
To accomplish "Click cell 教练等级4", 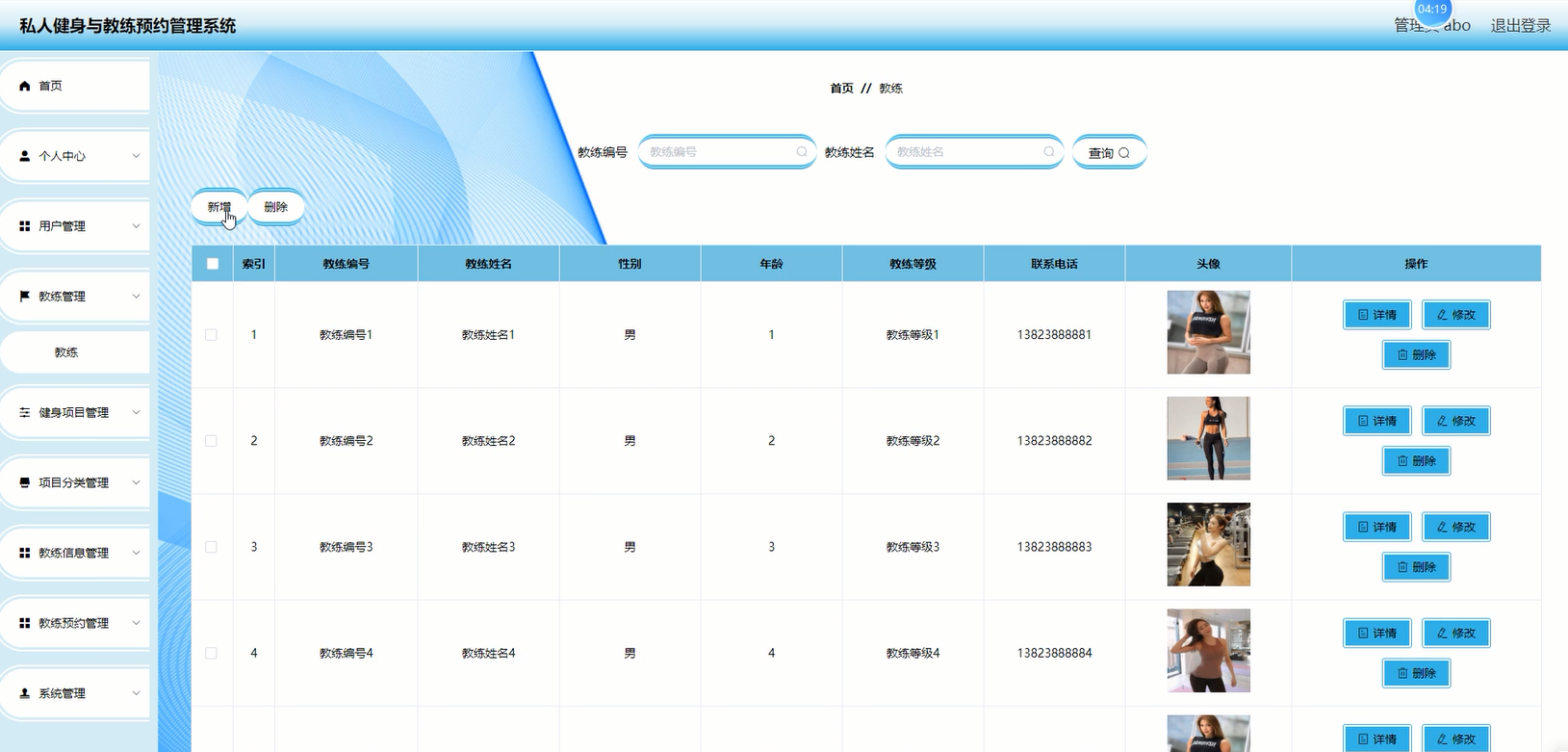I will [913, 653].
